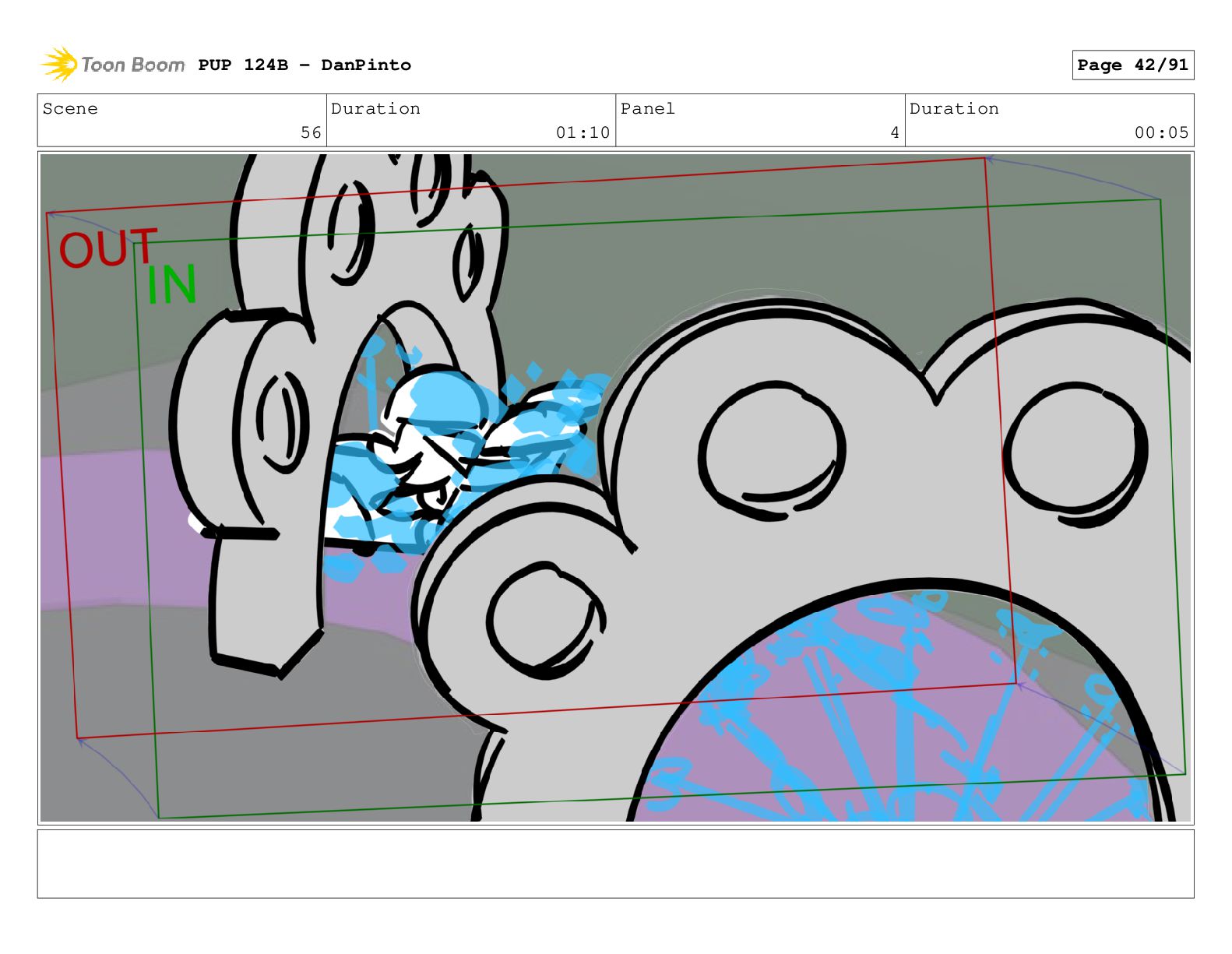Image resolution: width=1232 pixels, height=954 pixels.
Task: Click the red 'OUT' camera label
Action: (108, 248)
